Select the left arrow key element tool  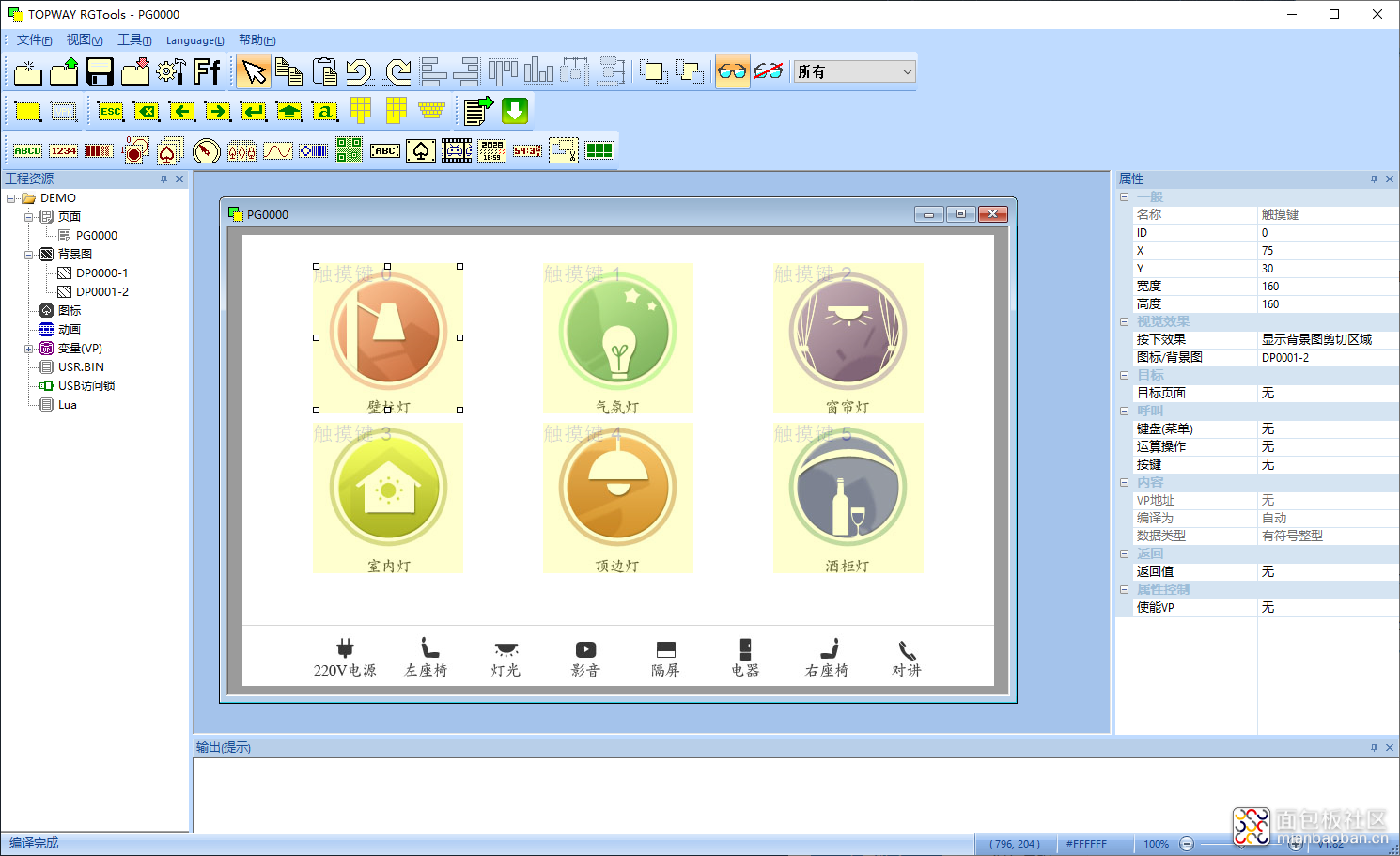coord(182,111)
